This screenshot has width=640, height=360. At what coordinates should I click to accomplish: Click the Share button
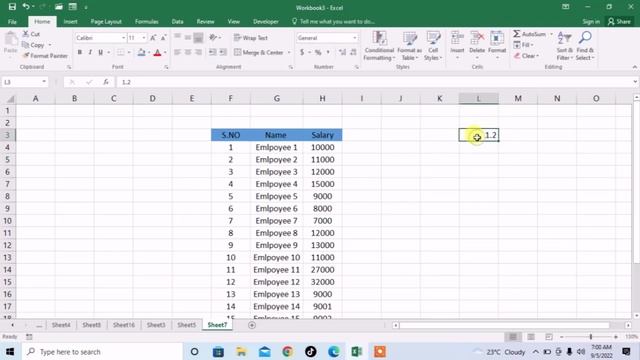pos(619,21)
